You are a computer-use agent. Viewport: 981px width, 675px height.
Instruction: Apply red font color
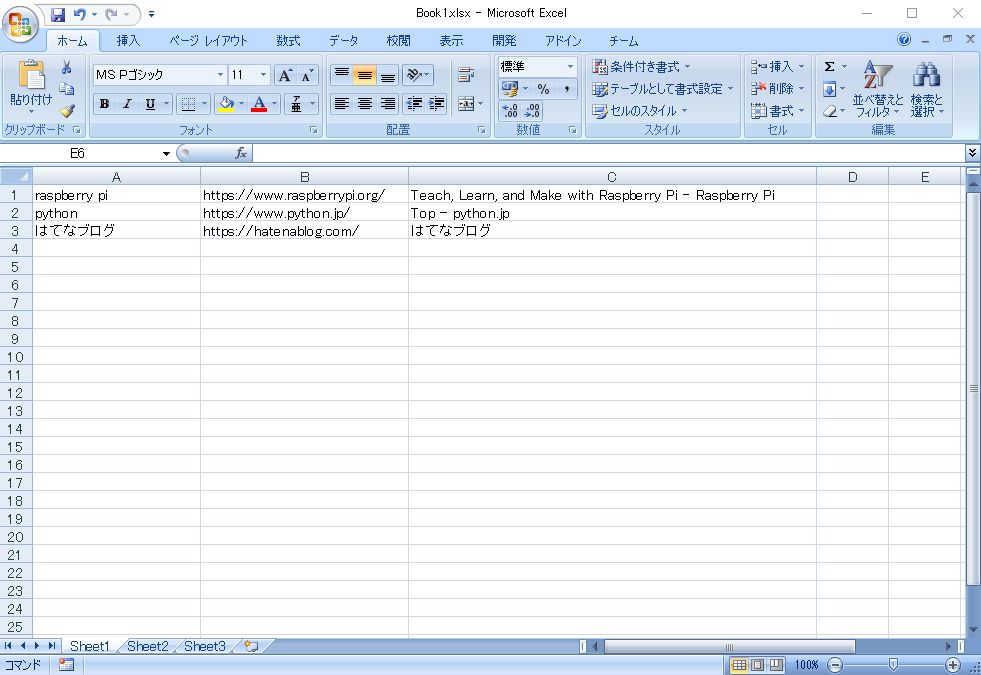click(x=259, y=104)
